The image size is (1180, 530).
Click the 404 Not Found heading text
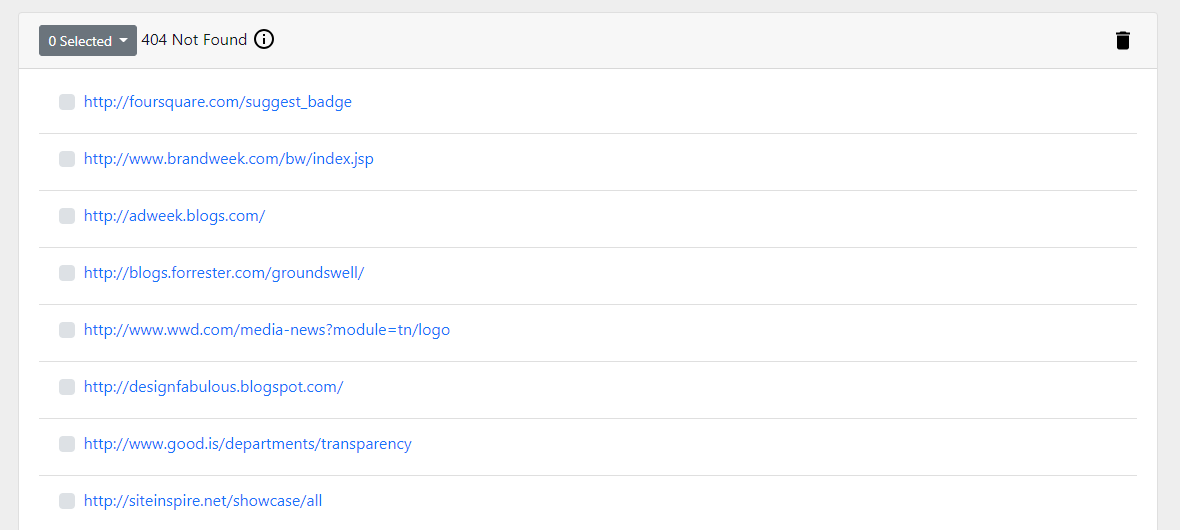(194, 40)
